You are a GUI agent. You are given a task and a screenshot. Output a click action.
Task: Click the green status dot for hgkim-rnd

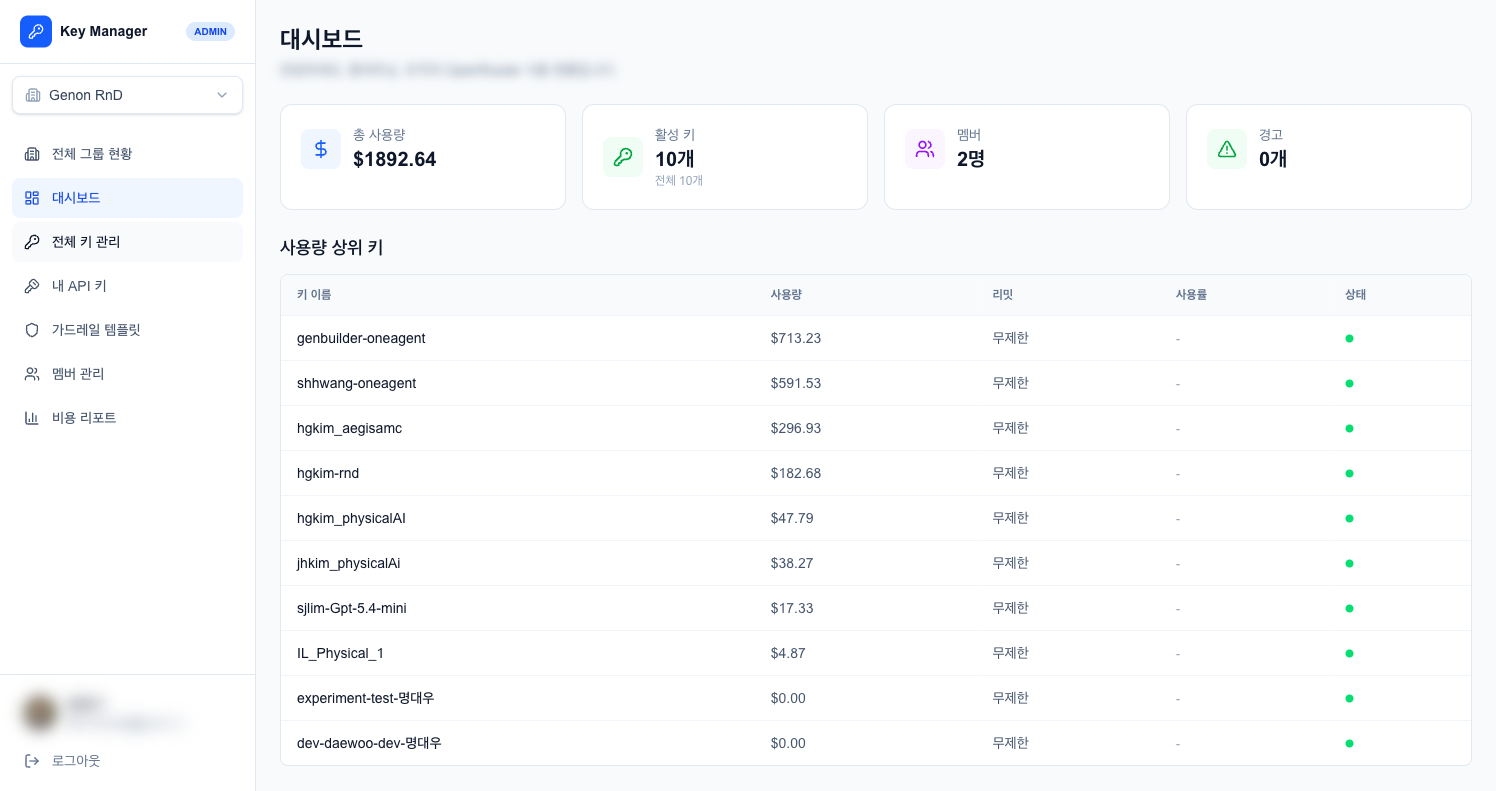click(1349, 473)
